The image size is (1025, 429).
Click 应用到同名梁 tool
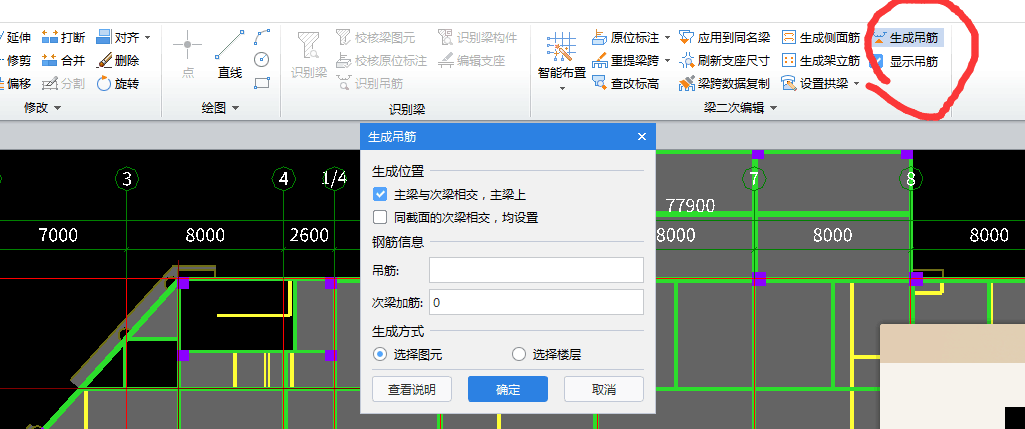point(725,37)
